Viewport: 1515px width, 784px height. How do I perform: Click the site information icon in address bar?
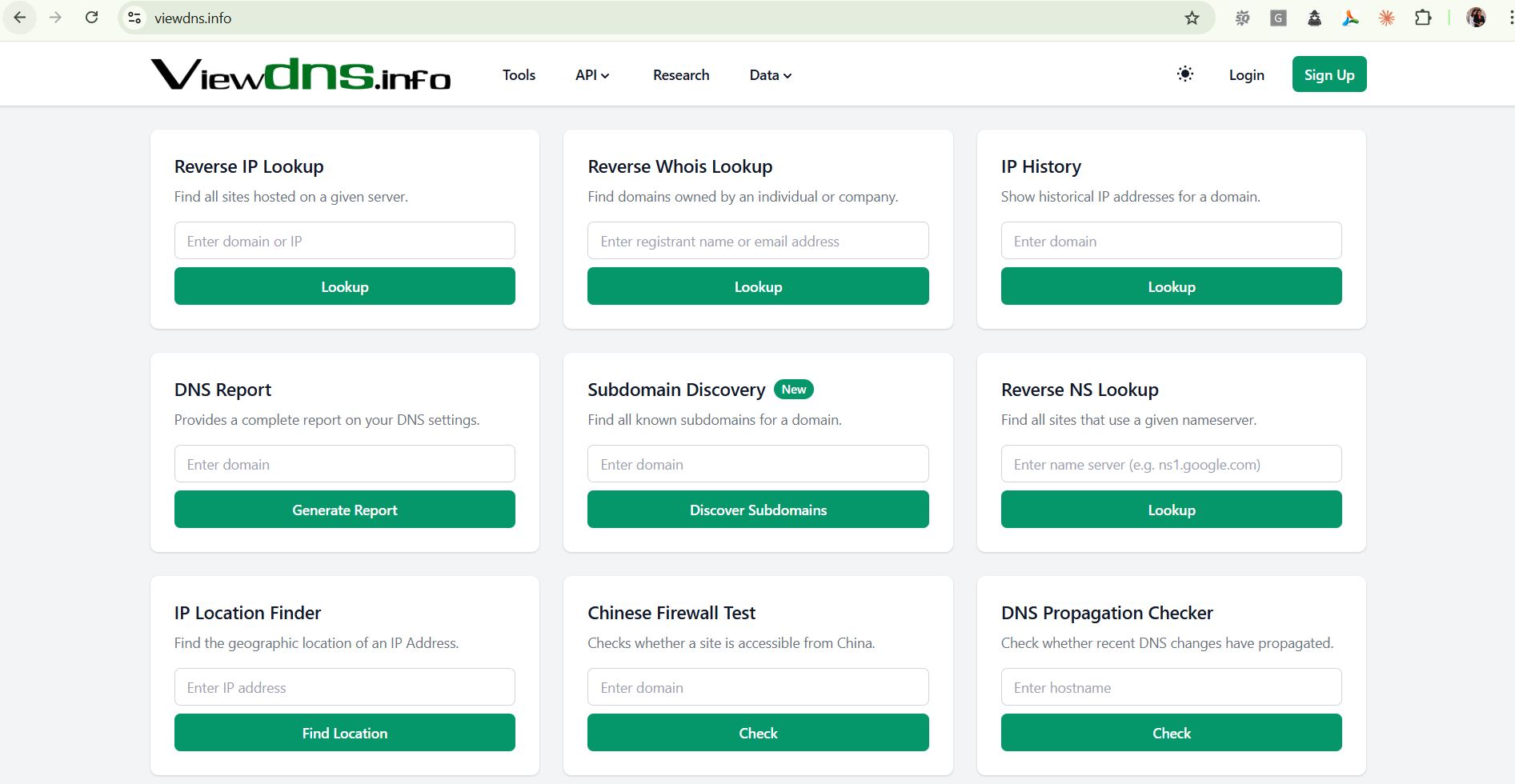134,18
